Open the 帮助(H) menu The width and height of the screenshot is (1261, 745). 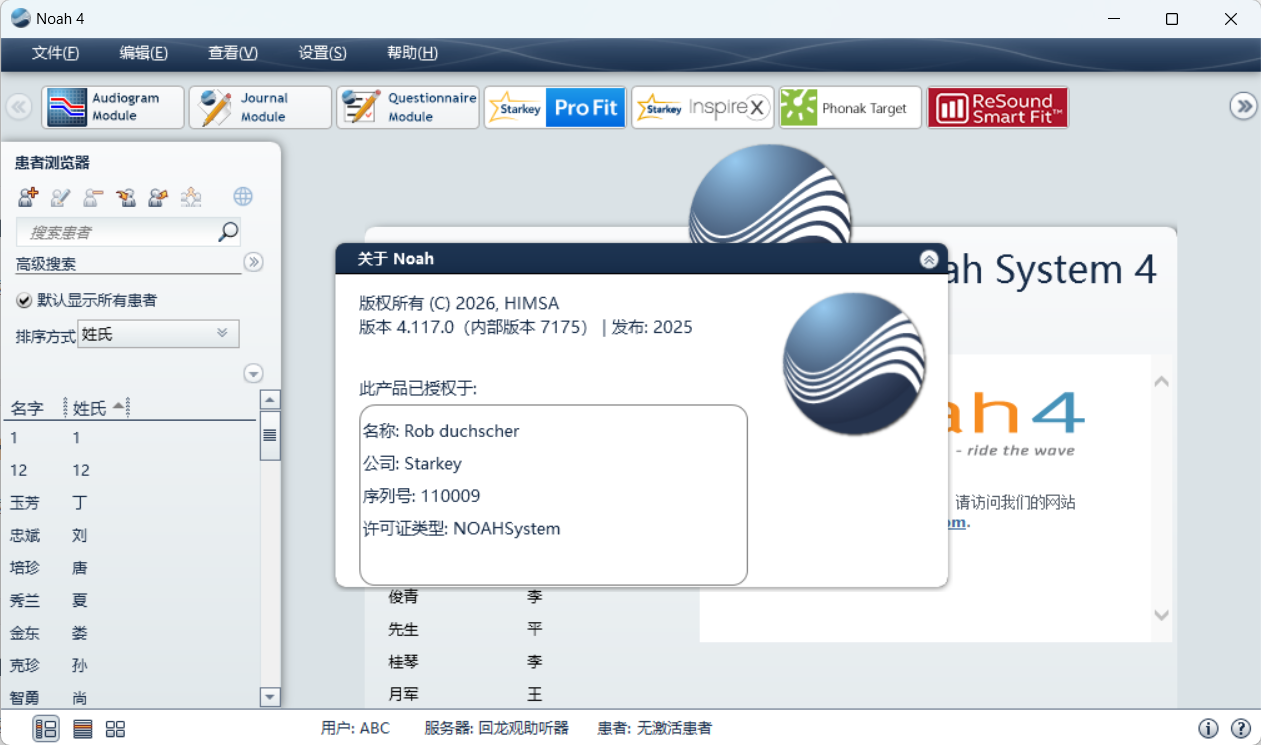pos(412,53)
